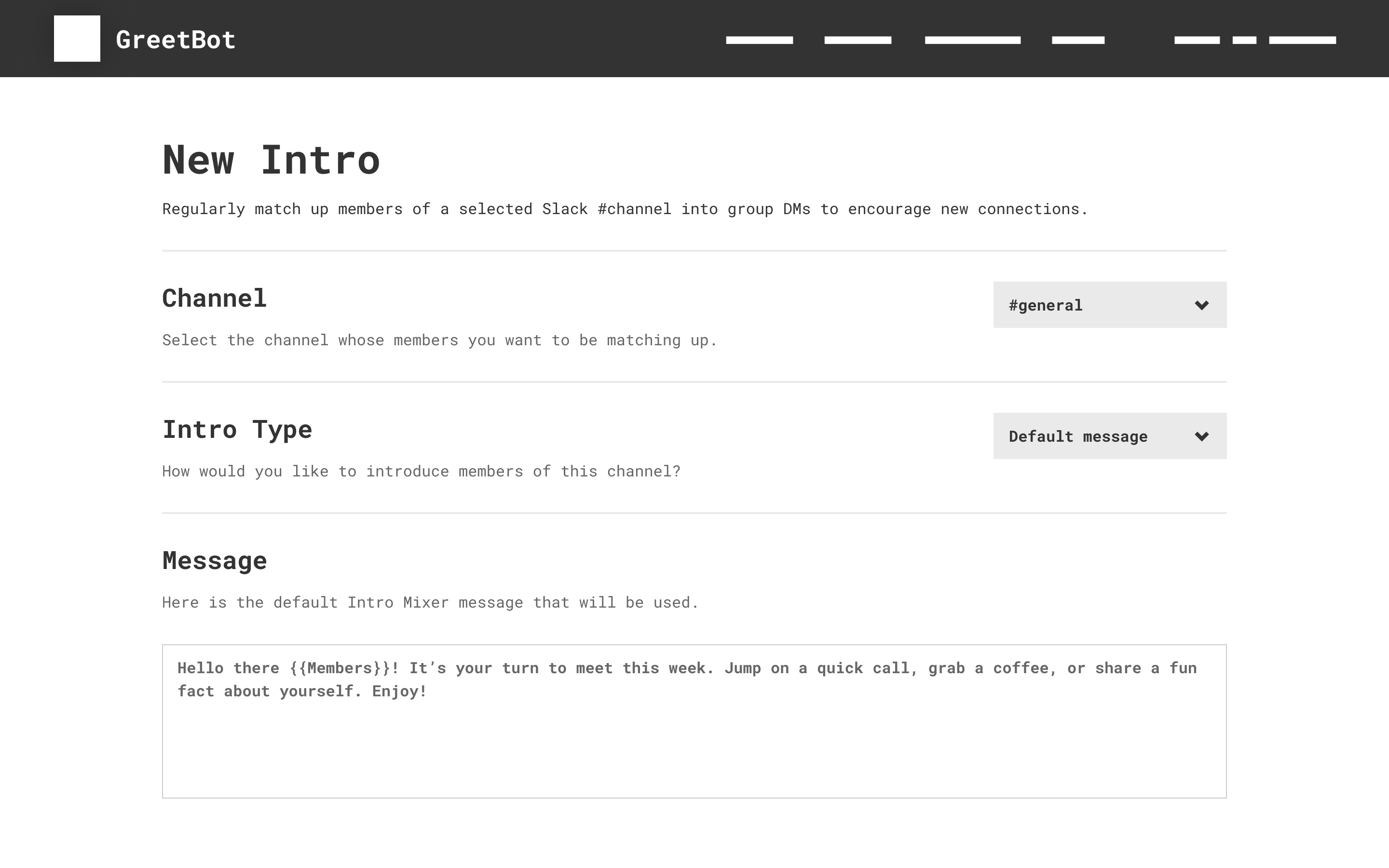Screen dimensions: 1389x868
Task: Click "Here is the default Intro Mixer" text
Action: click(431, 602)
